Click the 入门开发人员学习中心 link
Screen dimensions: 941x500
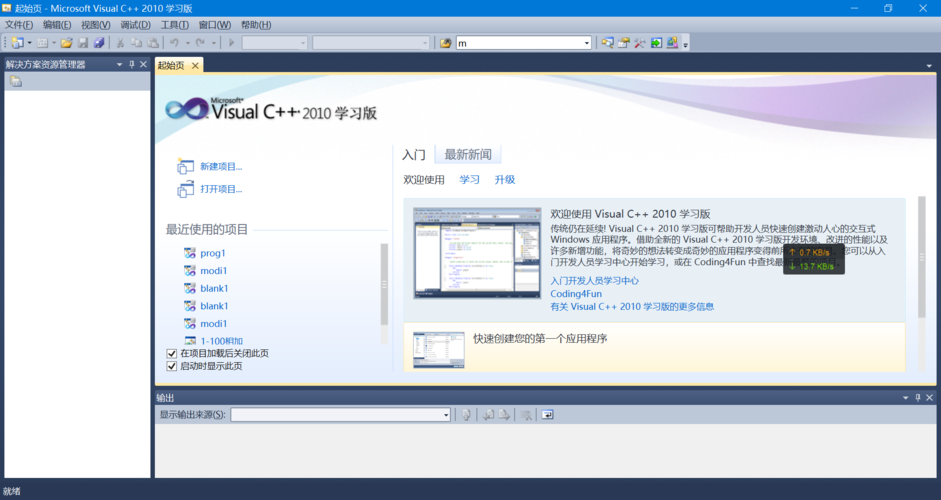(x=595, y=280)
